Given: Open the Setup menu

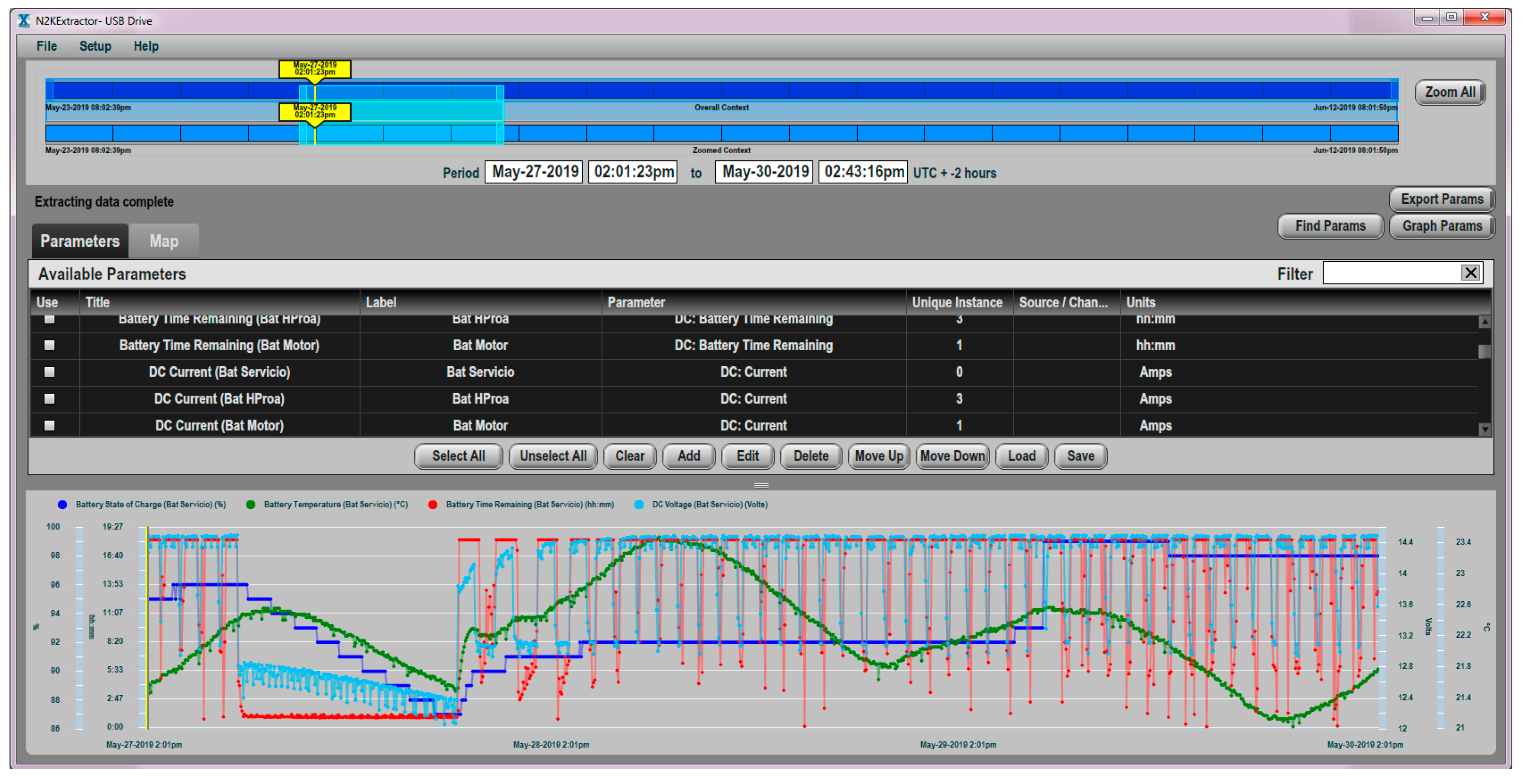Looking at the screenshot, I should (x=95, y=46).
